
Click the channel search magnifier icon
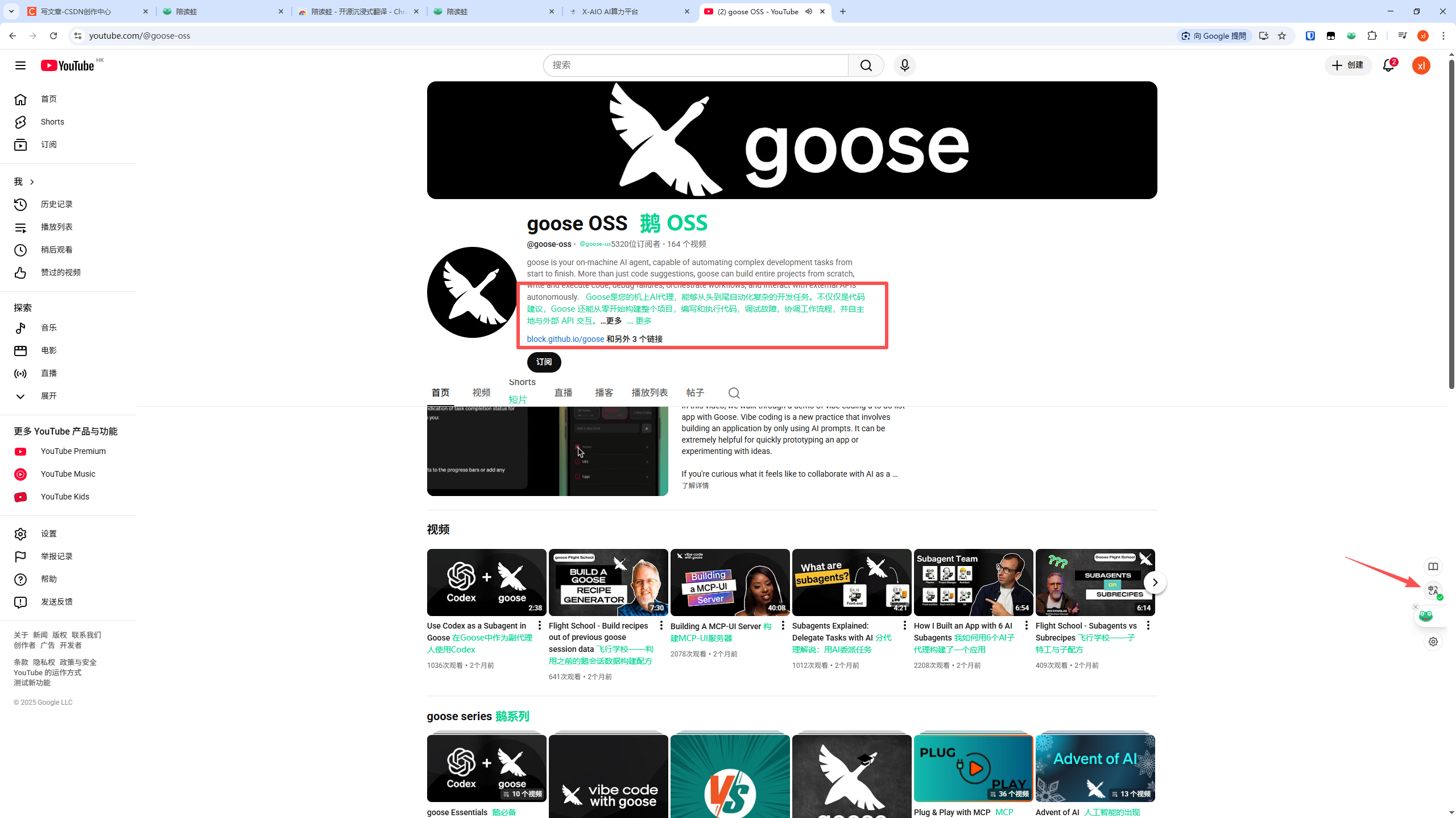pos(734,393)
